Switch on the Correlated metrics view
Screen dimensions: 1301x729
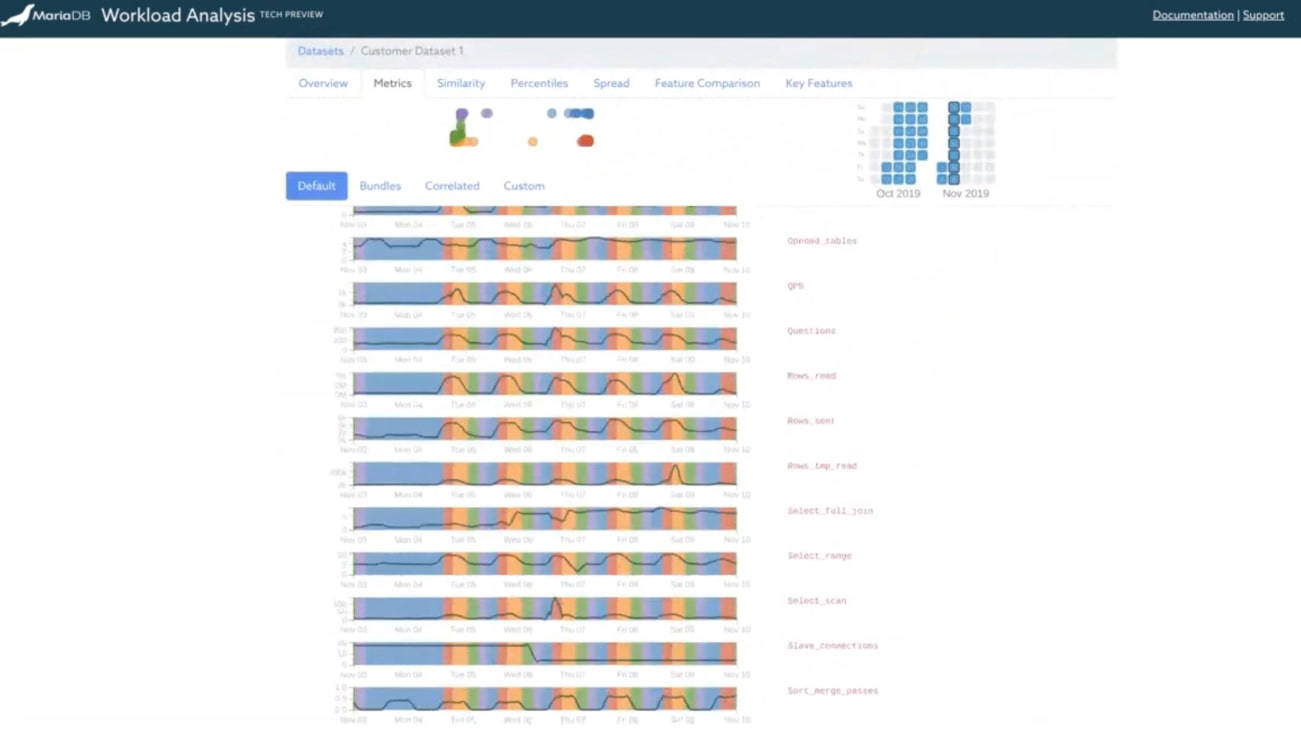452,185
